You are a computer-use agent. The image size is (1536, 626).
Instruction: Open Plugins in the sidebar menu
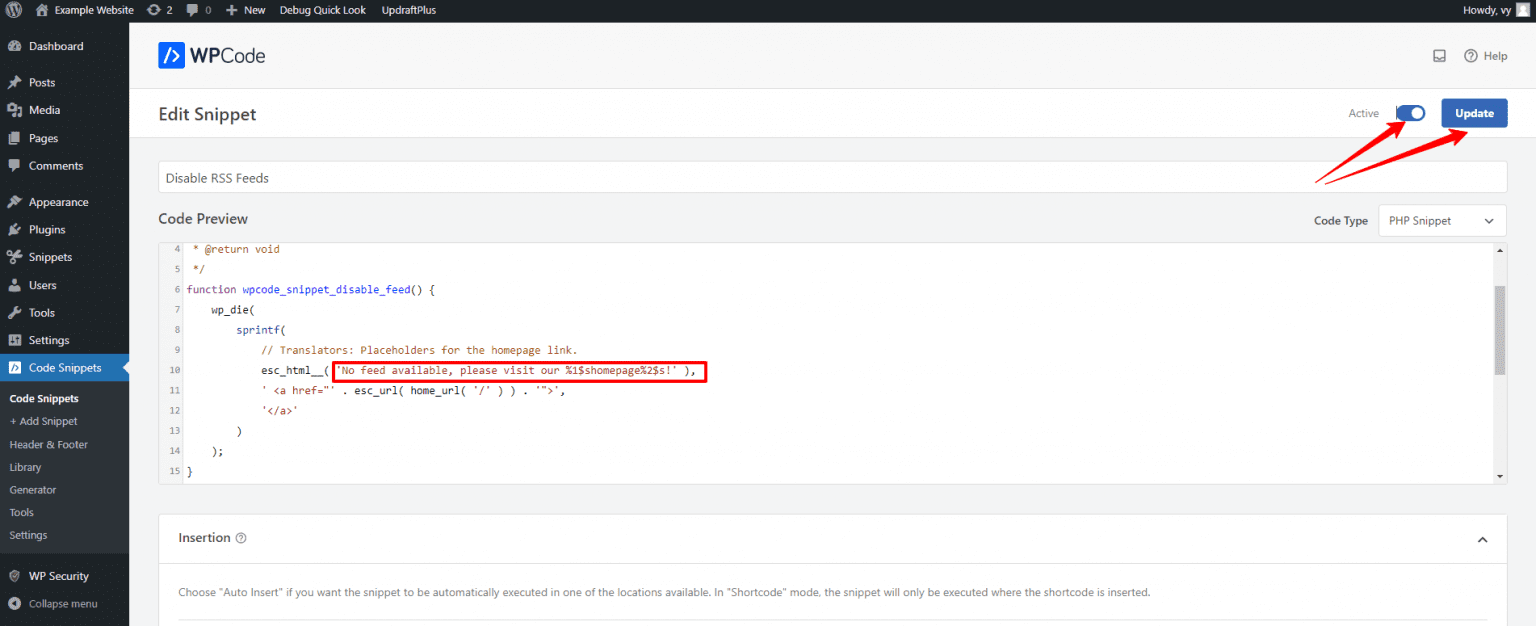click(46, 229)
